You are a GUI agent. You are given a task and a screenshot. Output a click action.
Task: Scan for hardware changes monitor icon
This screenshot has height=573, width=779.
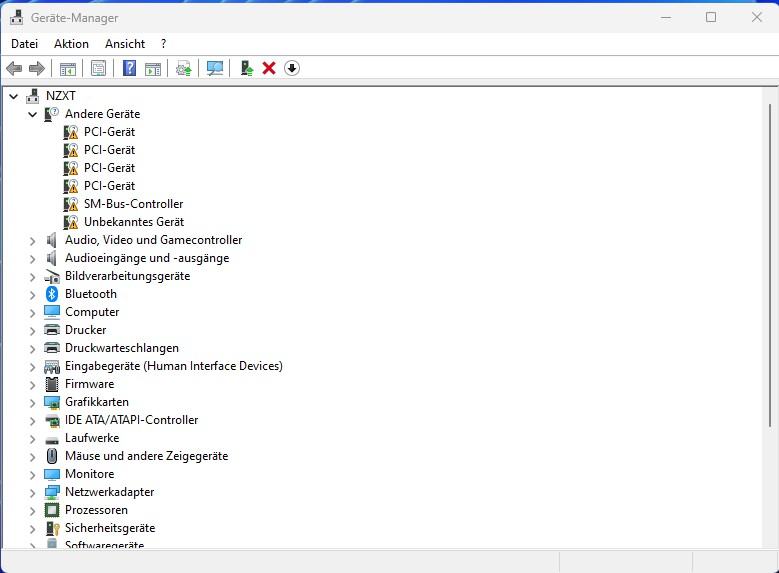tap(215, 68)
